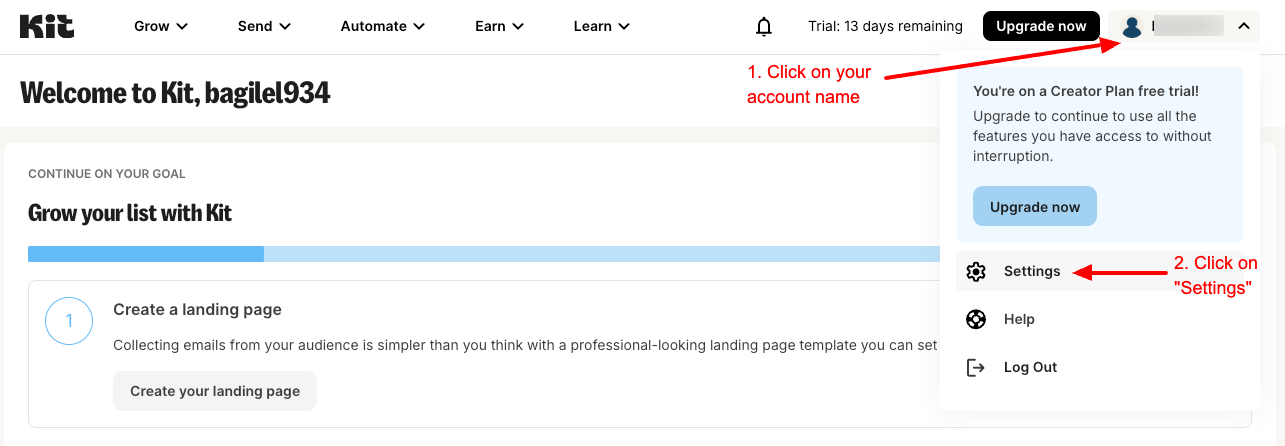Click the goal progress bar
Screen dimensions: 1285x446
pos(484,254)
